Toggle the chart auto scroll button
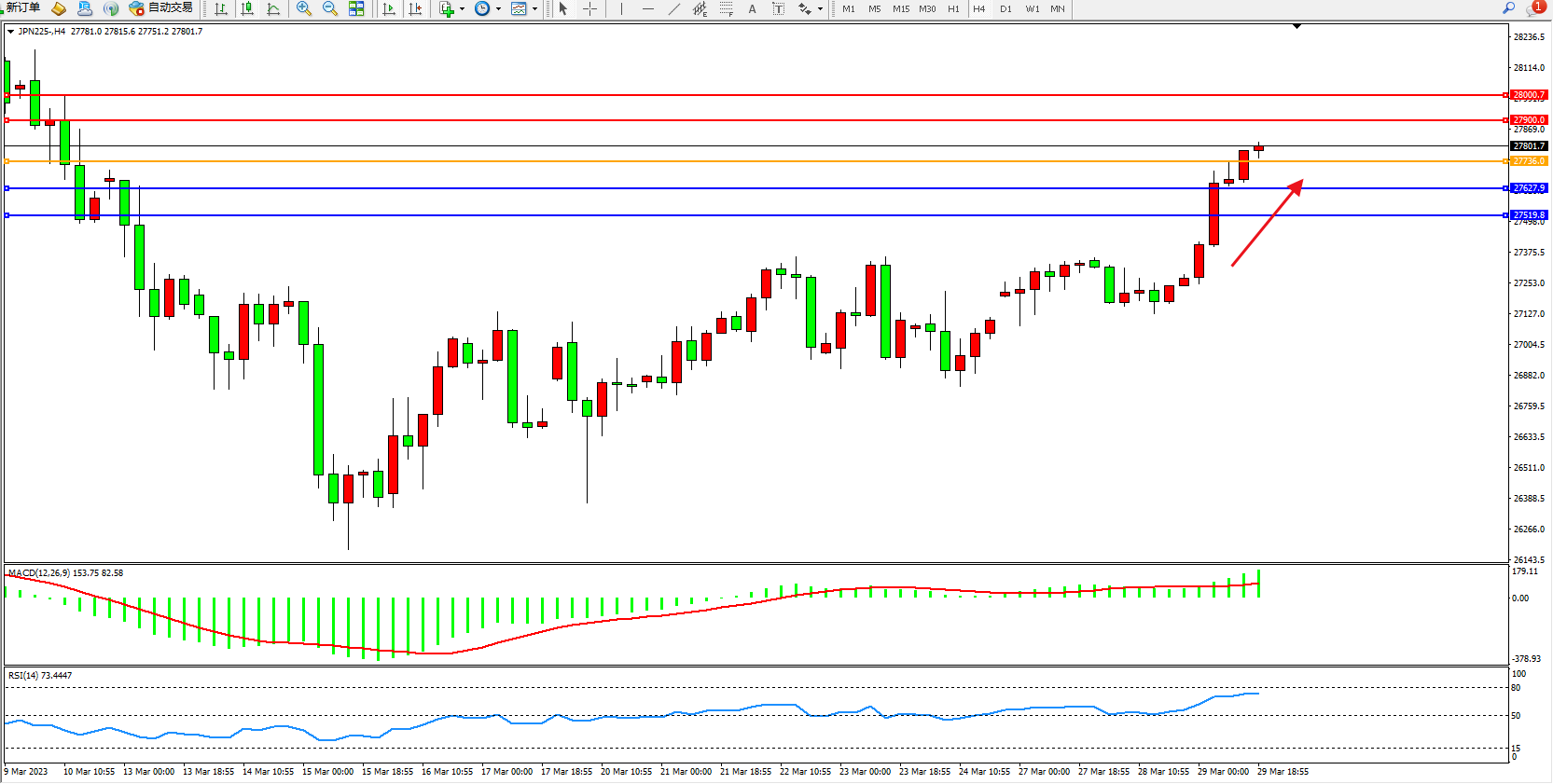The width and height of the screenshot is (1553, 784). 389,8
